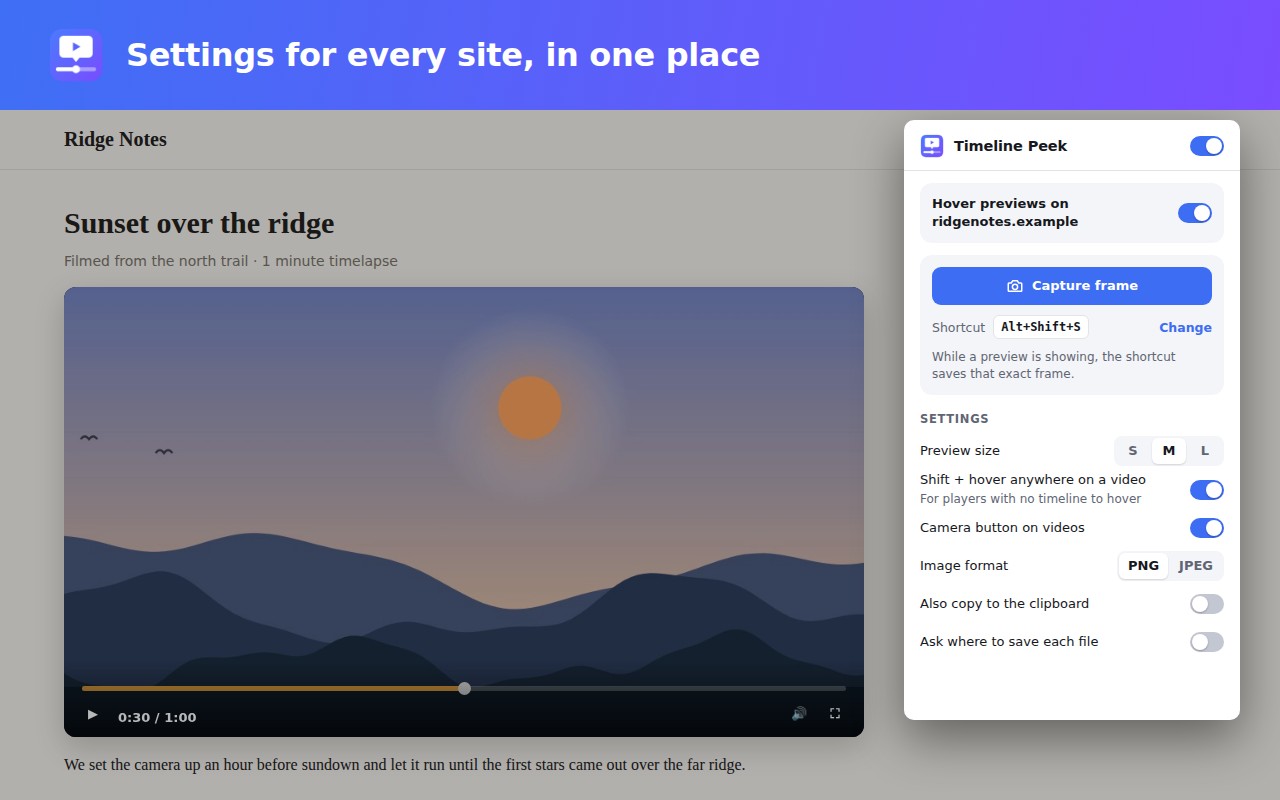Click the video progress bar thumb
This screenshot has width=1280, height=800.
(x=464, y=688)
